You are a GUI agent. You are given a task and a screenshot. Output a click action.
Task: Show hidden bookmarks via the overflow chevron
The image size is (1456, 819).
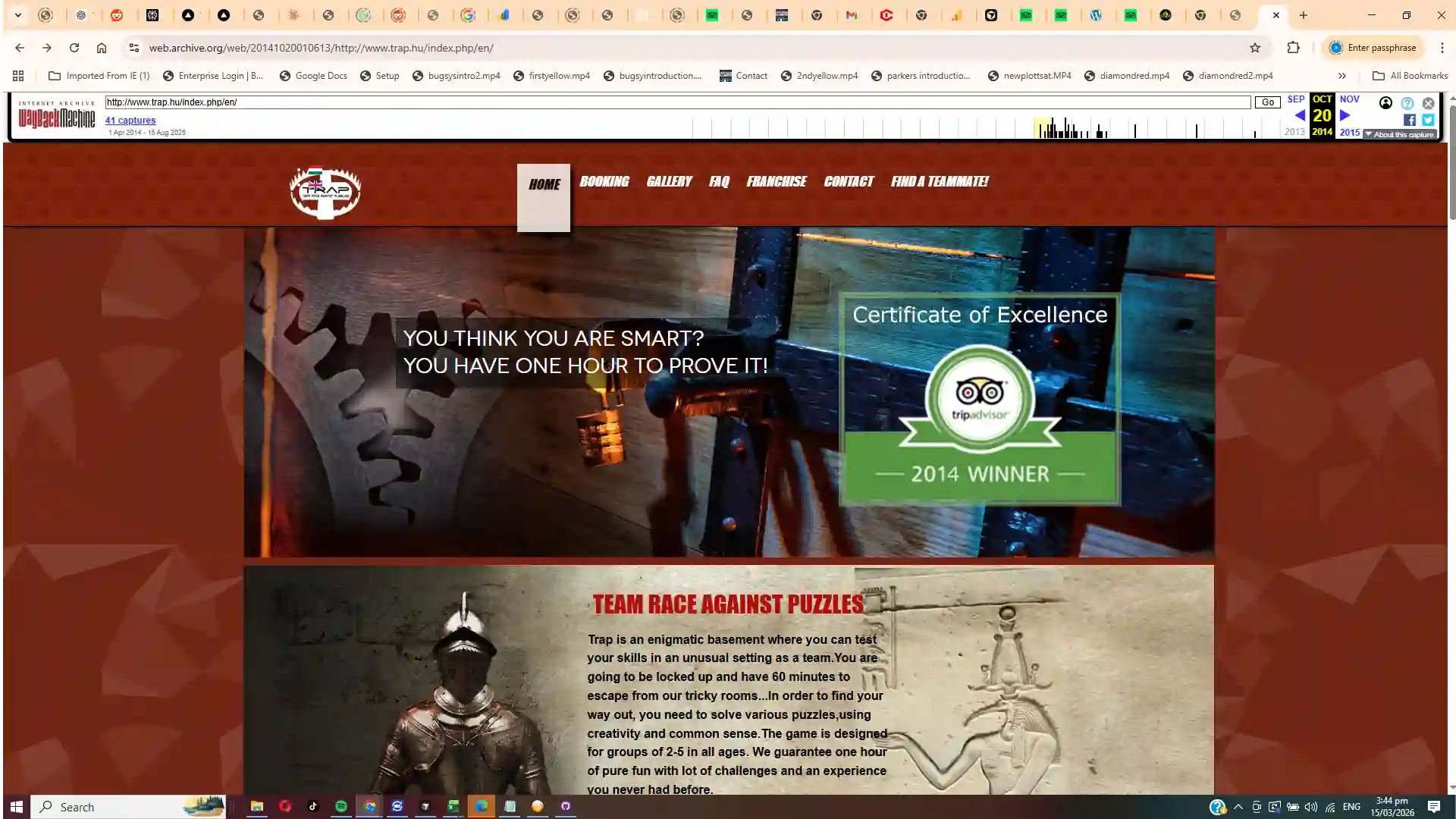click(x=1342, y=75)
